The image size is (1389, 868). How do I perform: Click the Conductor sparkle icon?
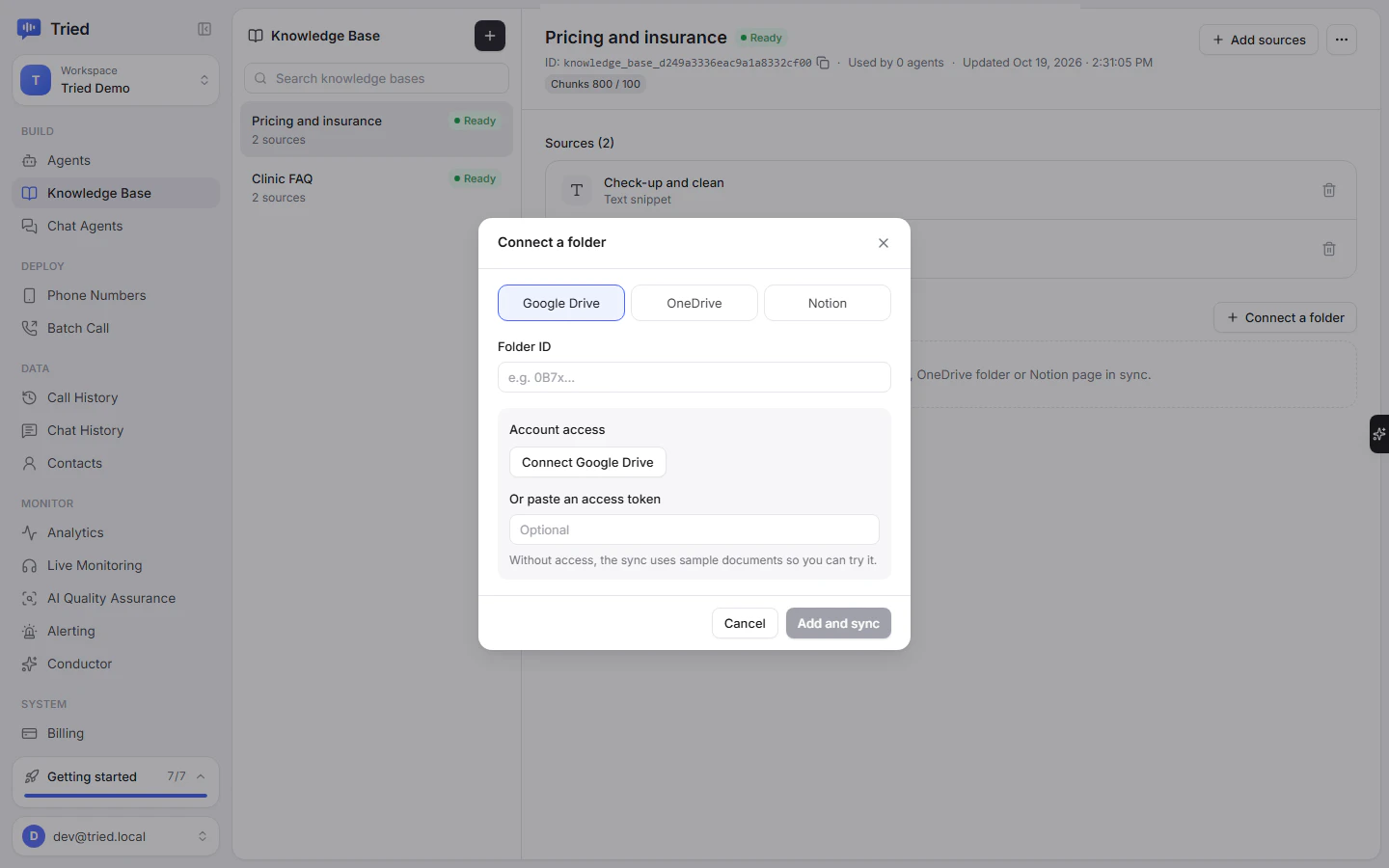[30, 664]
